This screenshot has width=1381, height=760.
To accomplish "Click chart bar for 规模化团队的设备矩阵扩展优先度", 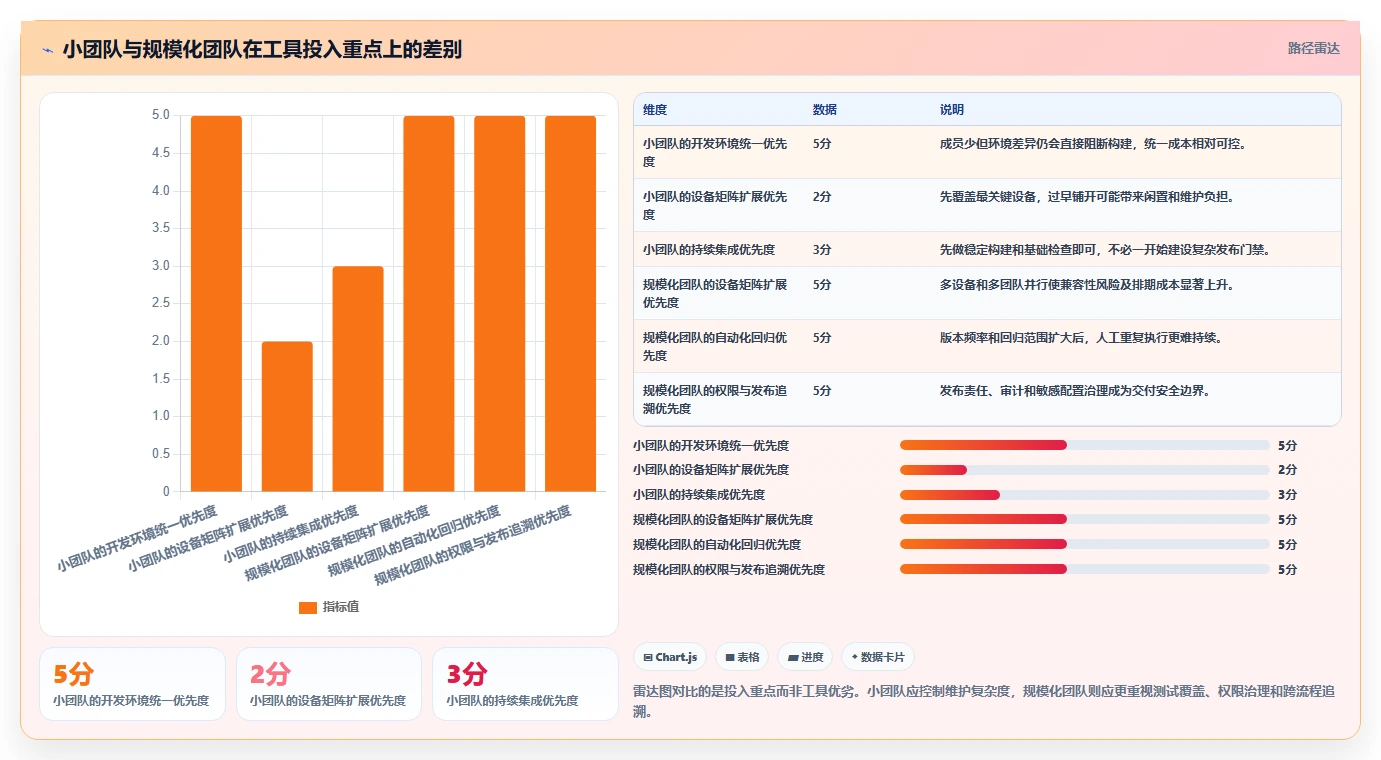I will click(x=429, y=303).
